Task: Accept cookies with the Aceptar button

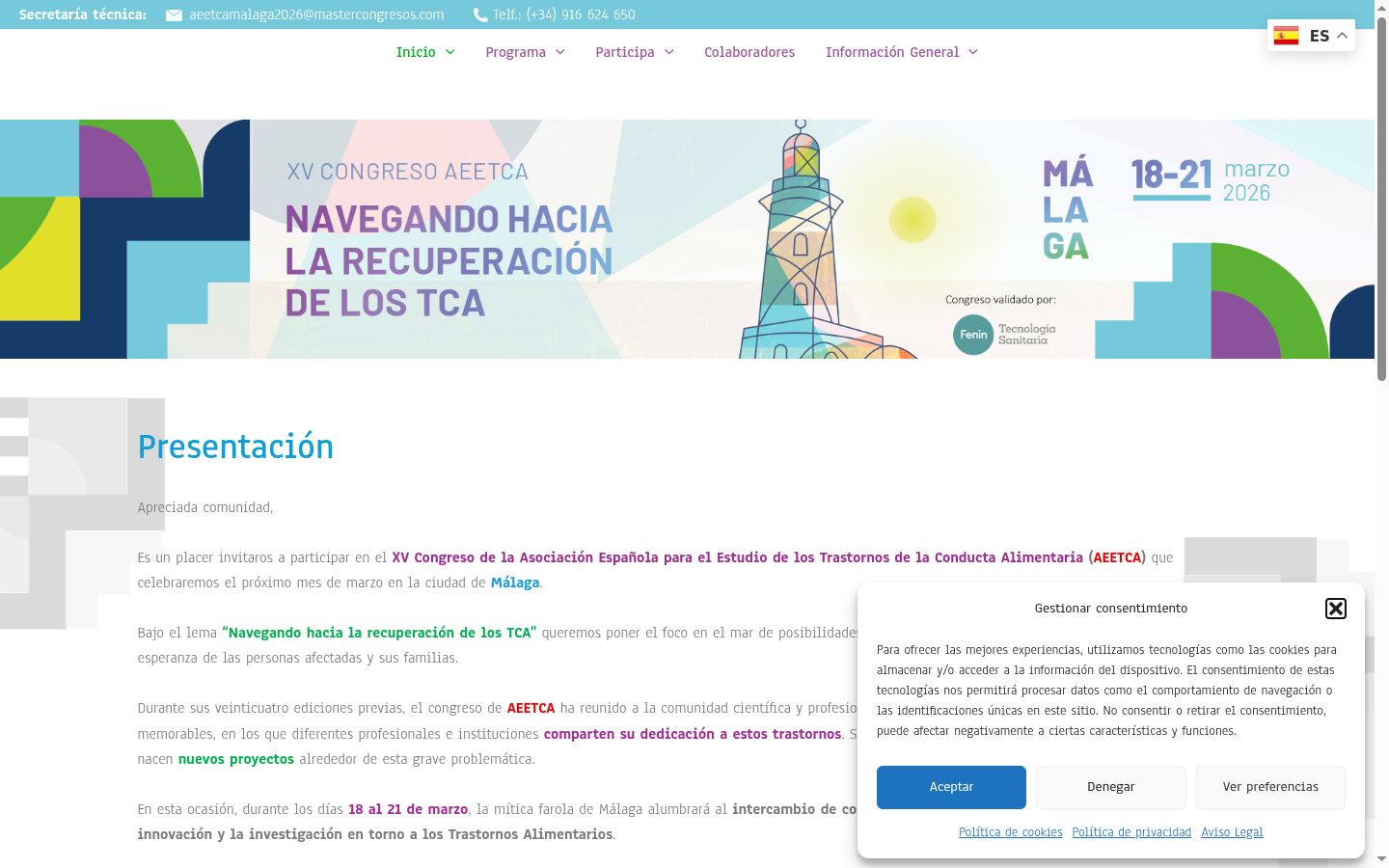Action: (x=951, y=787)
